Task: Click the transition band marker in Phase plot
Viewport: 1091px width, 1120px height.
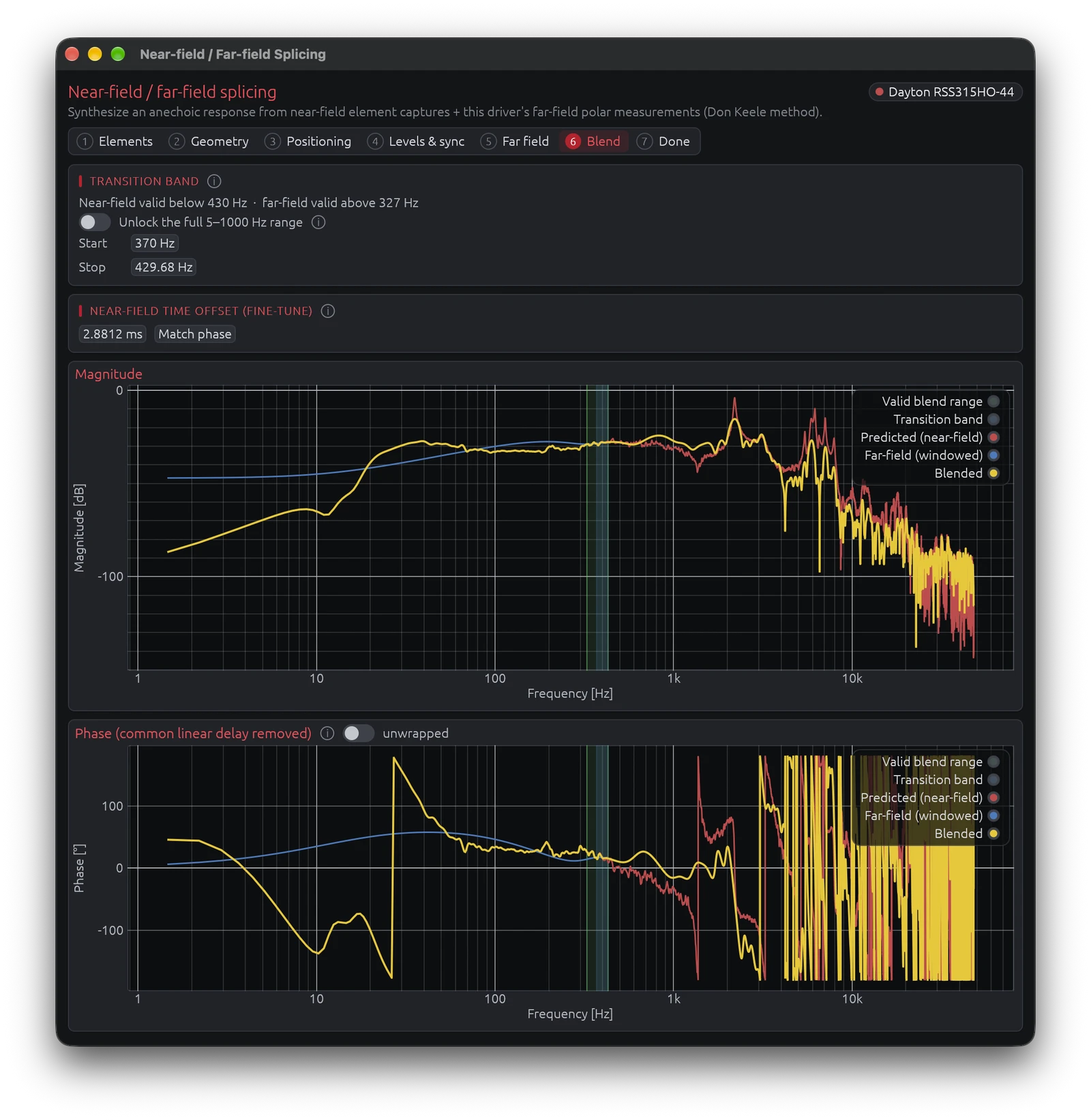Action: 602,868
